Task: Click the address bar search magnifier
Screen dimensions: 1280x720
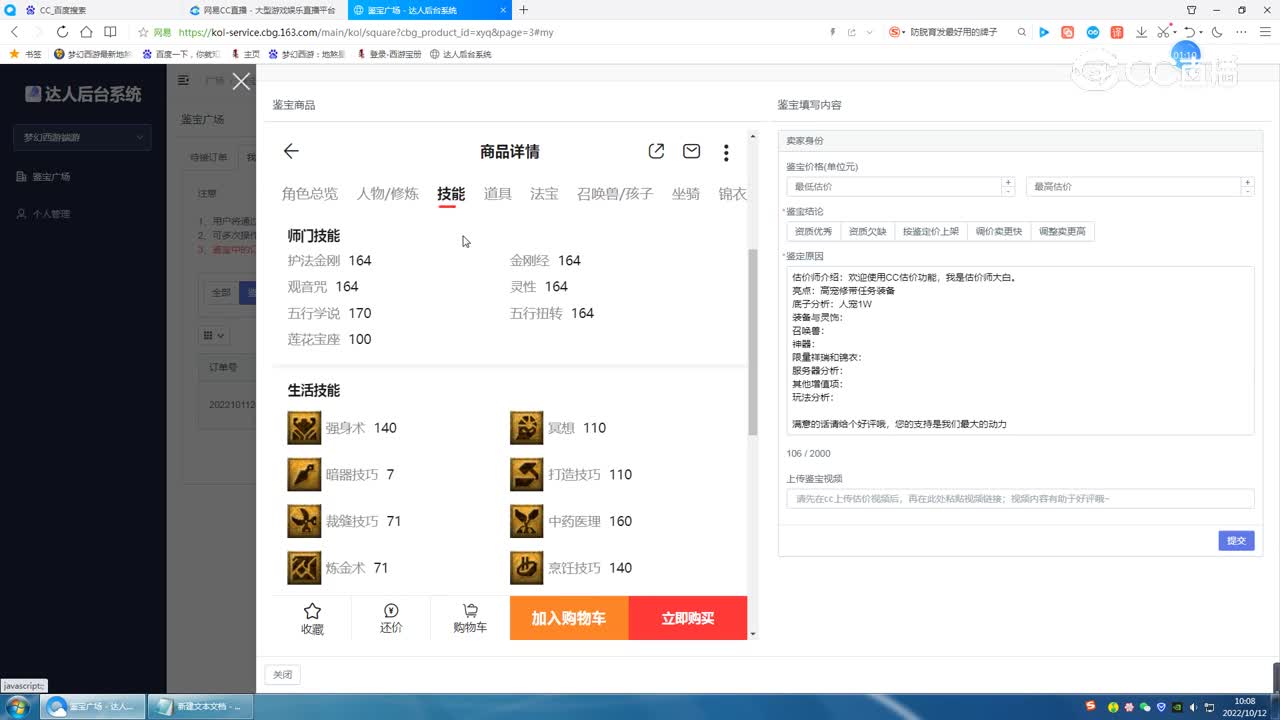Action: [x=1022, y=32]
